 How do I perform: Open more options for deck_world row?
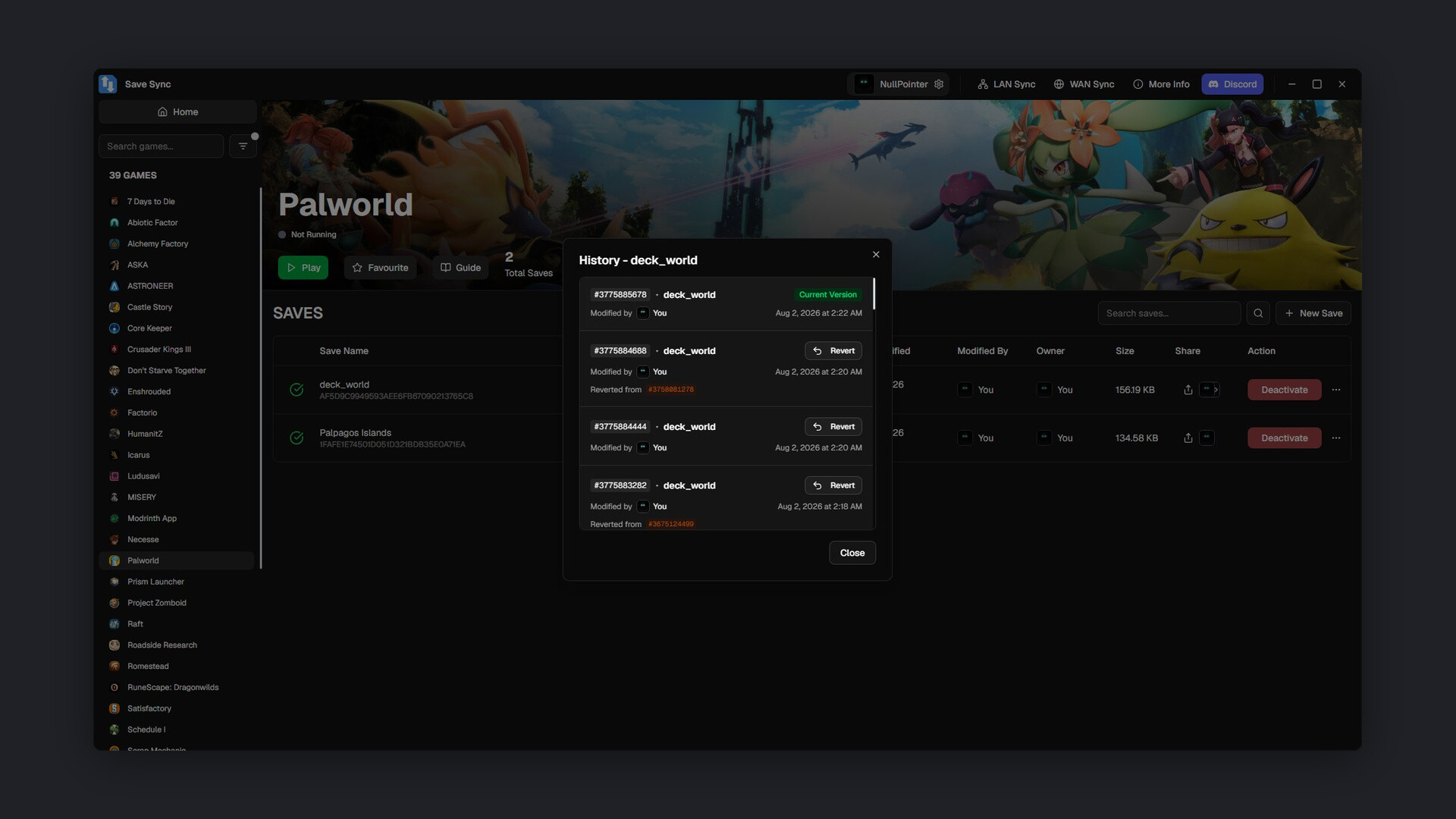(1336, 390)
